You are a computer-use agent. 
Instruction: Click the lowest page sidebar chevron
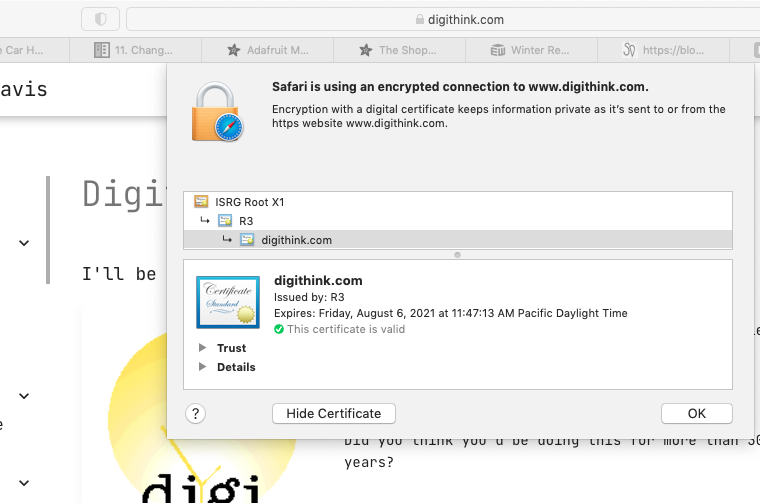24,483
